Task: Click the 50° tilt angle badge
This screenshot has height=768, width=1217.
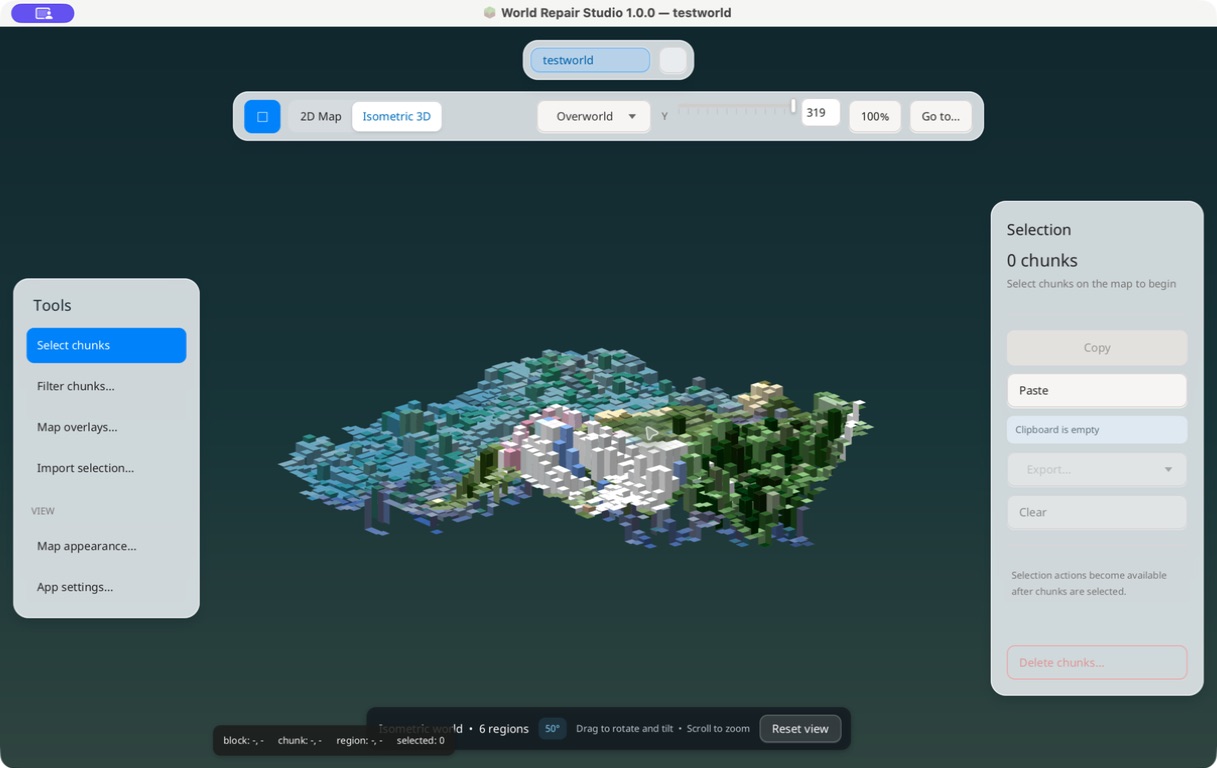Action: pyautogui.click(x=552, y=729)
